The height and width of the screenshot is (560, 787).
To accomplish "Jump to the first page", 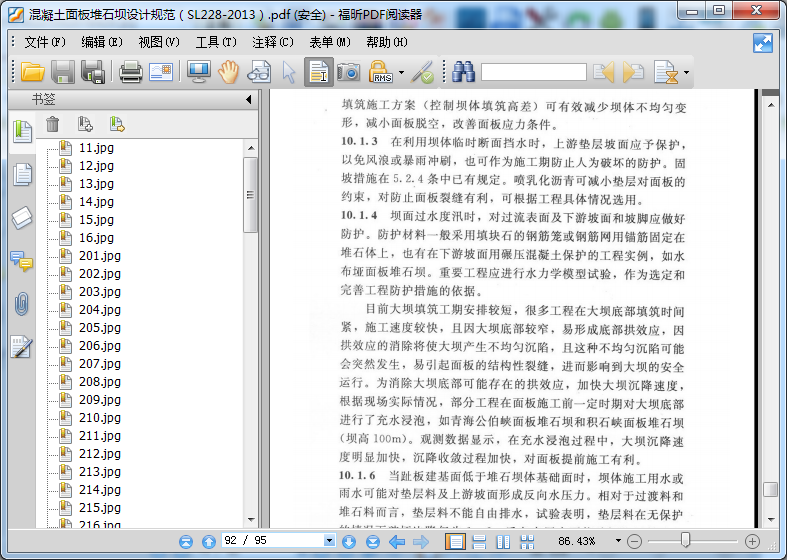I will [186, 541].
